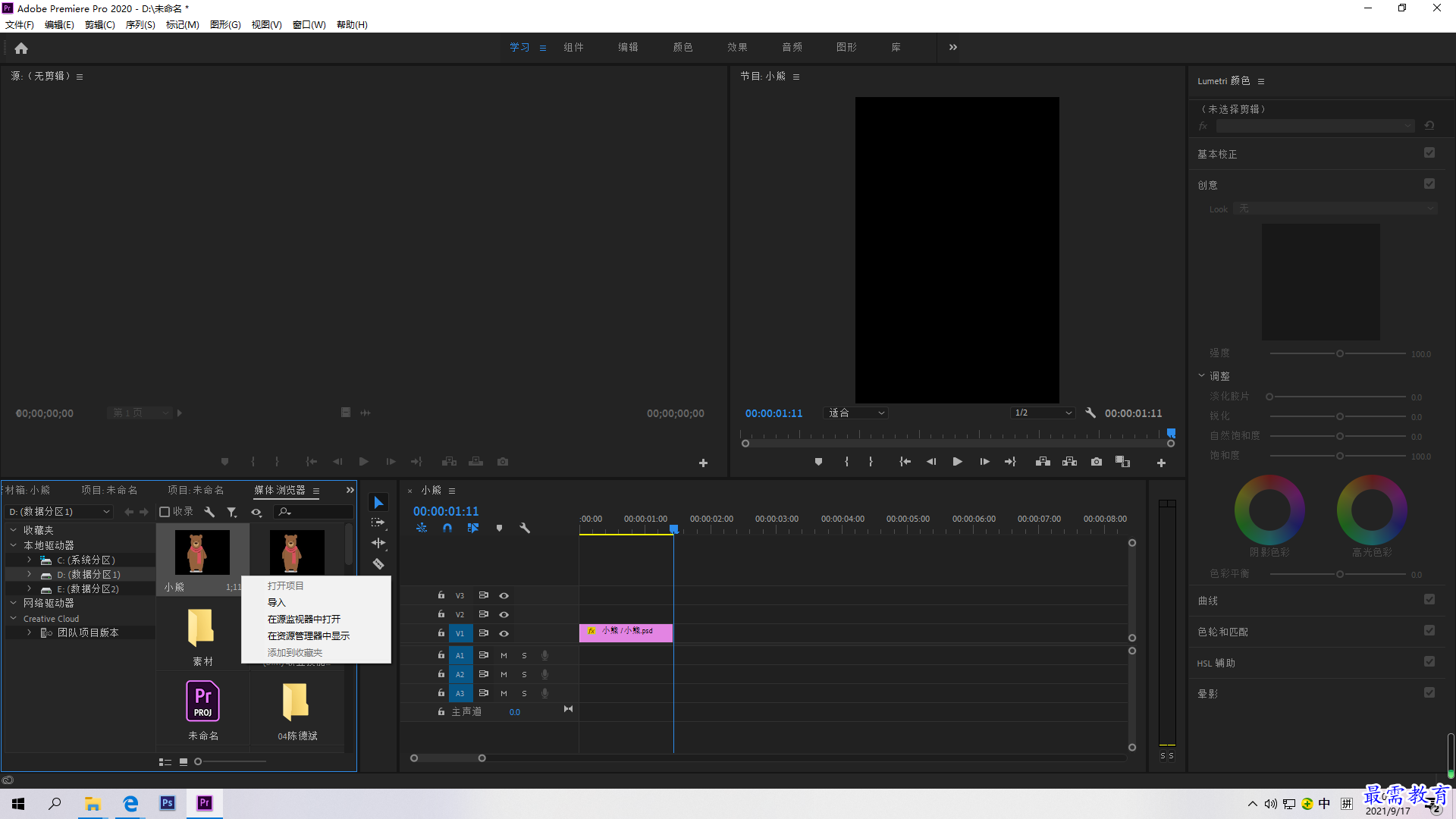The image size is (1456, 819).
Task: Open the D: drive selector dropdown
Action: [x=59, y=512]
